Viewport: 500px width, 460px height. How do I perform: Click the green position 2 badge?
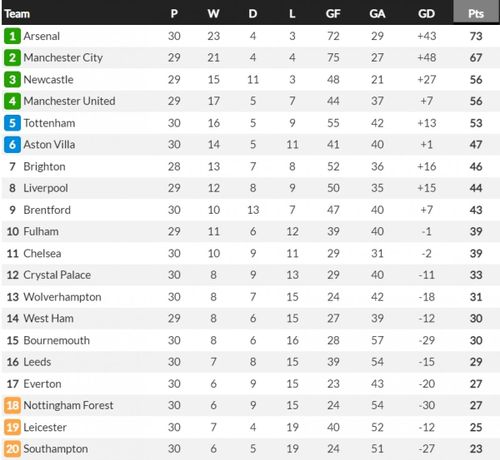12,58
